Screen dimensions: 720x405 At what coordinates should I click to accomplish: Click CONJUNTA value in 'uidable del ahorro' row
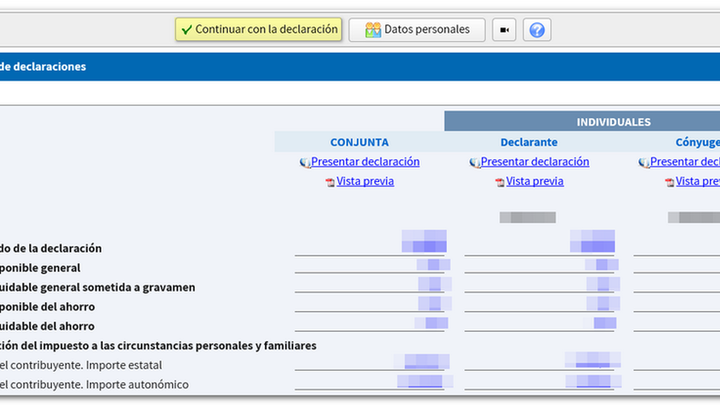click(x=431, y=323)
